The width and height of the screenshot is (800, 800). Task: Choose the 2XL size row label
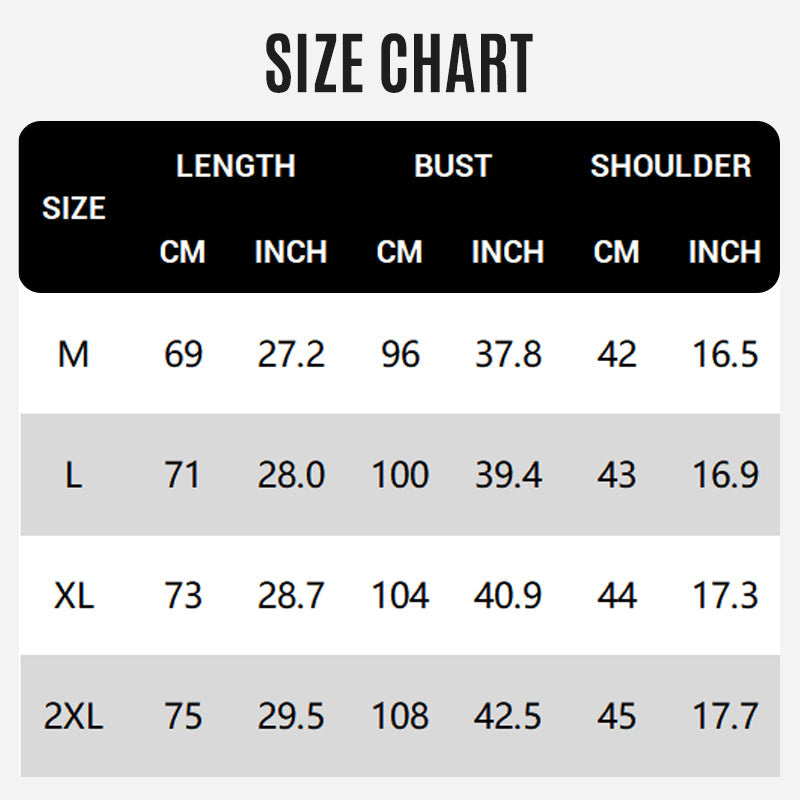pos(74,717)
